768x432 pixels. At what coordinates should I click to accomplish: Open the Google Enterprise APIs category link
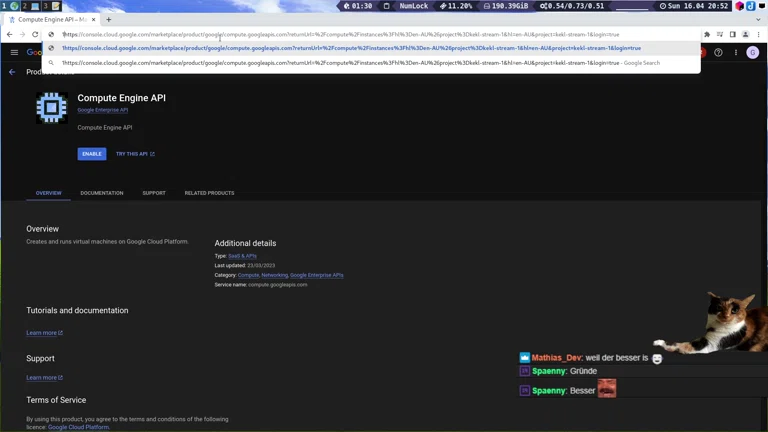tap(316, 275)
